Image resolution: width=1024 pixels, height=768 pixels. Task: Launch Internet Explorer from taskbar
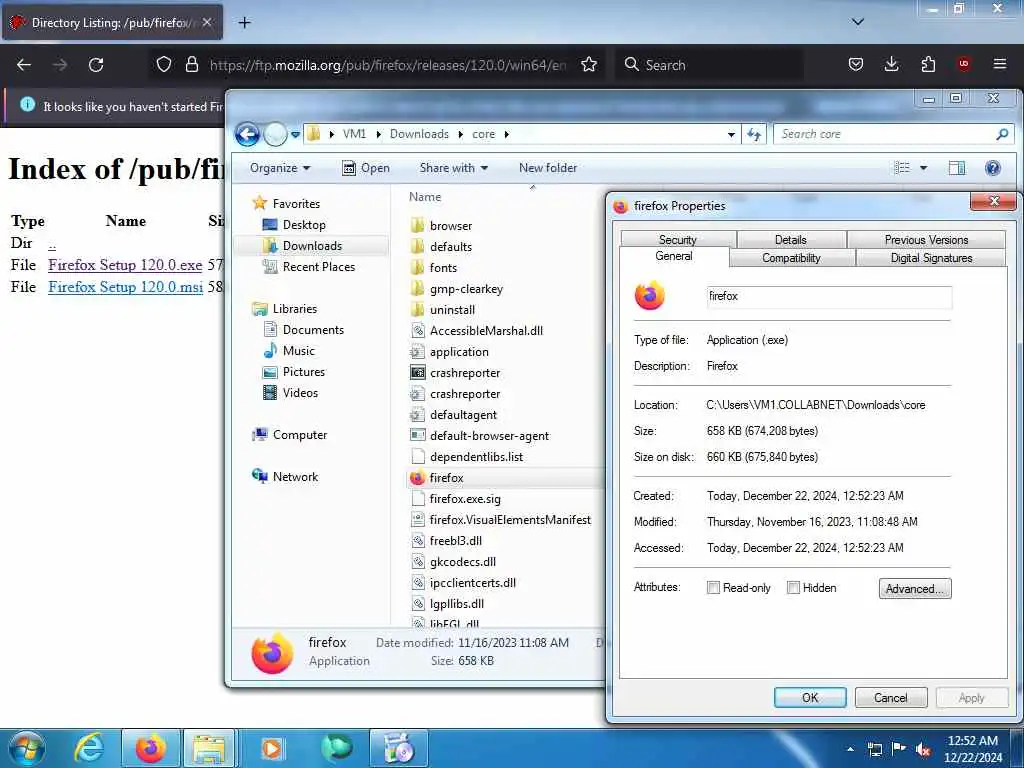click(89, 748)
